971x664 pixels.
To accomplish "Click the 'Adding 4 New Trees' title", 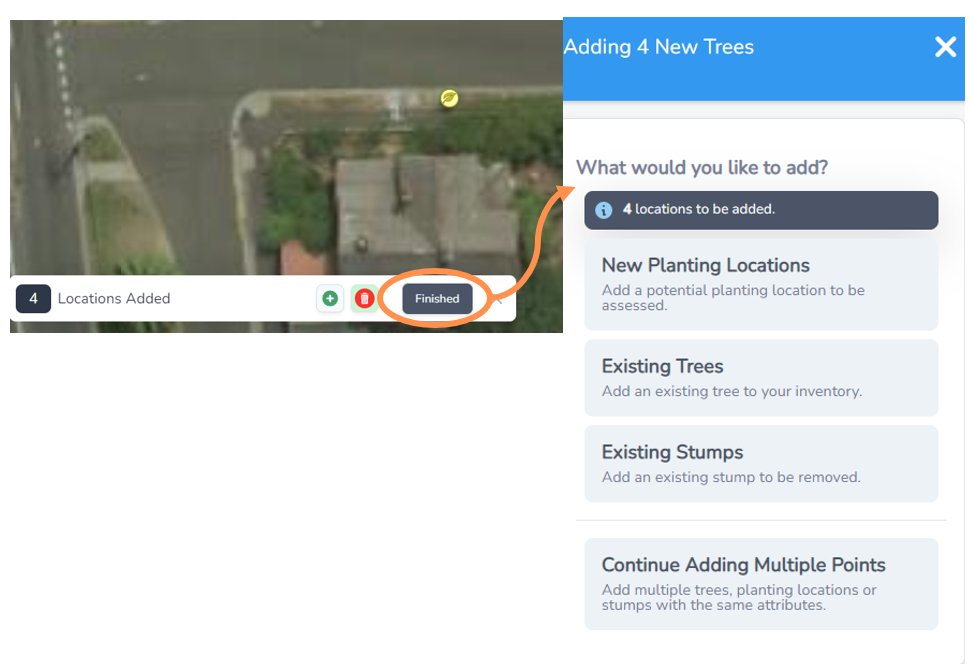I will (659, 47).
